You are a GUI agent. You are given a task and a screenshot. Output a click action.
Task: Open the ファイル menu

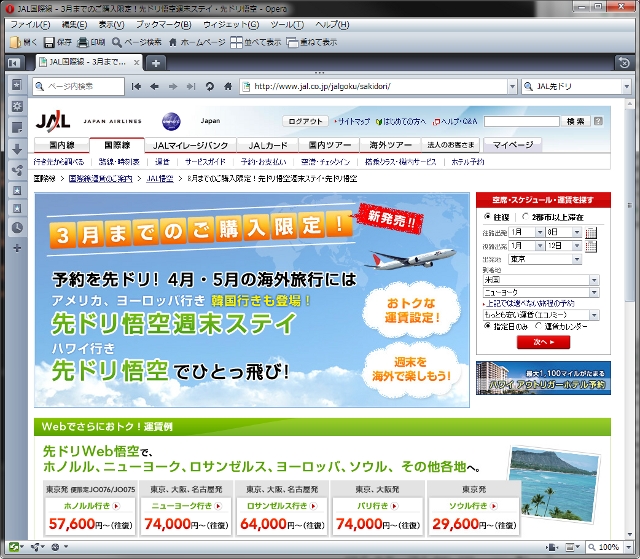(x=30, y=24)
